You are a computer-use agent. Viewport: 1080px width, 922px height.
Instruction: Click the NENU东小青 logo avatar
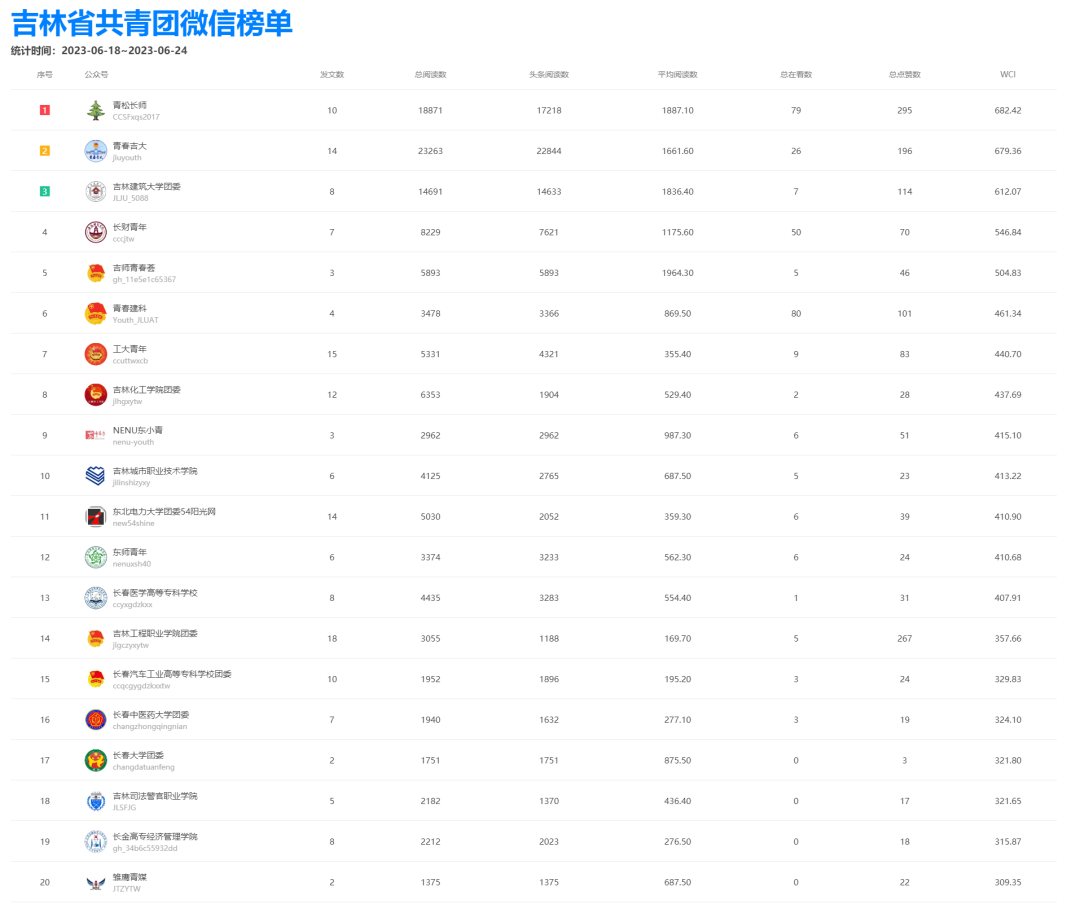point(96,435)
